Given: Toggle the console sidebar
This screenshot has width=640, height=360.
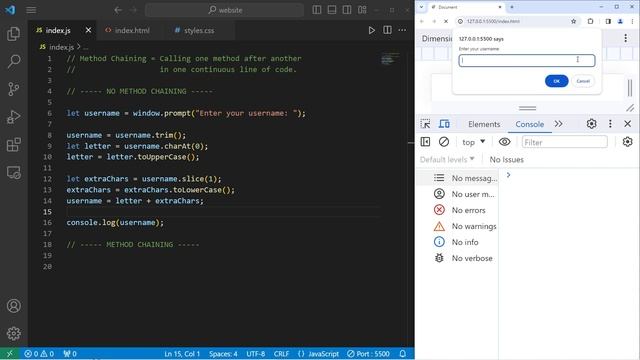Looking at the screenshot, I should (425, 142).
